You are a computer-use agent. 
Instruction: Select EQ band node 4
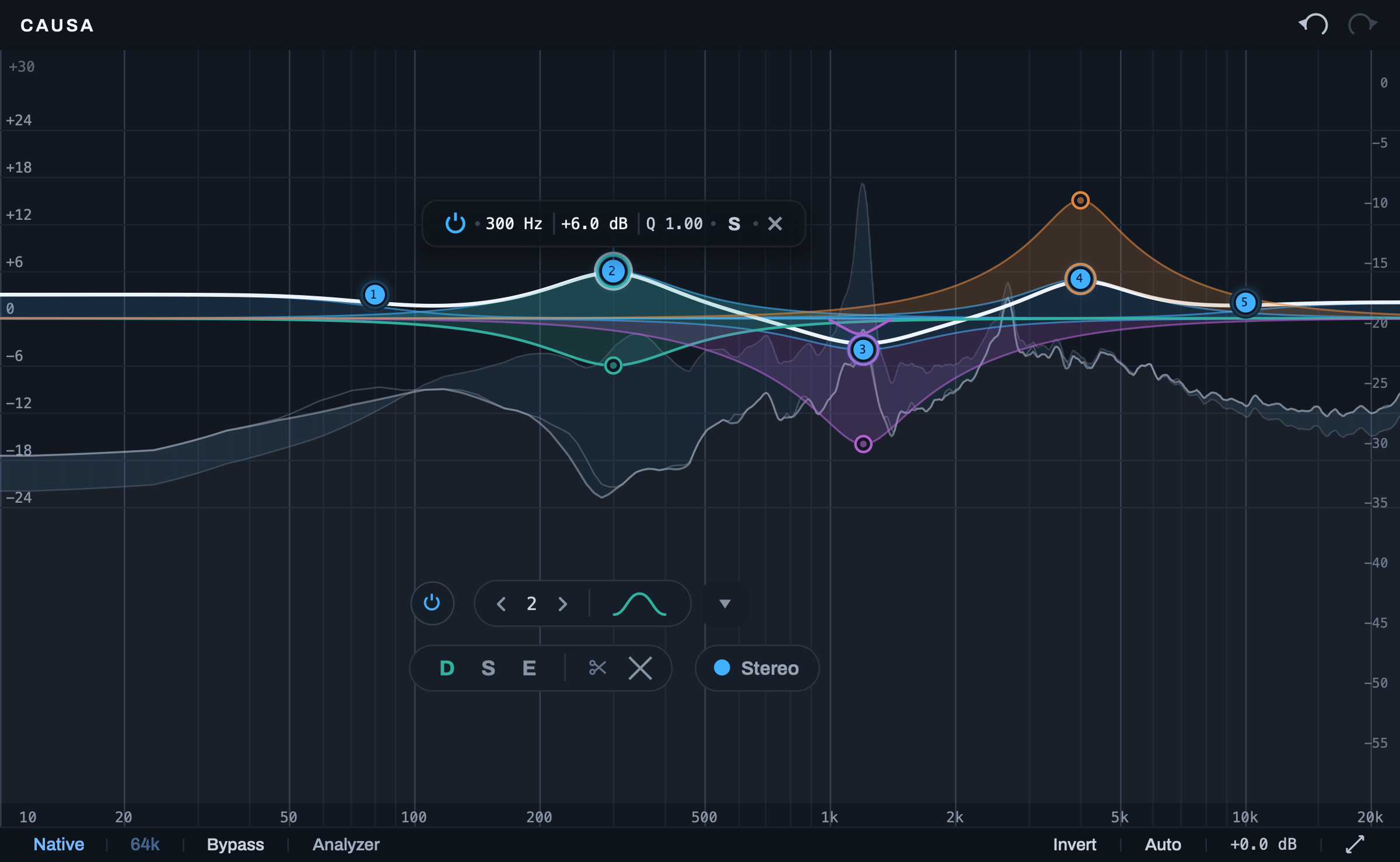[1080, 279]
